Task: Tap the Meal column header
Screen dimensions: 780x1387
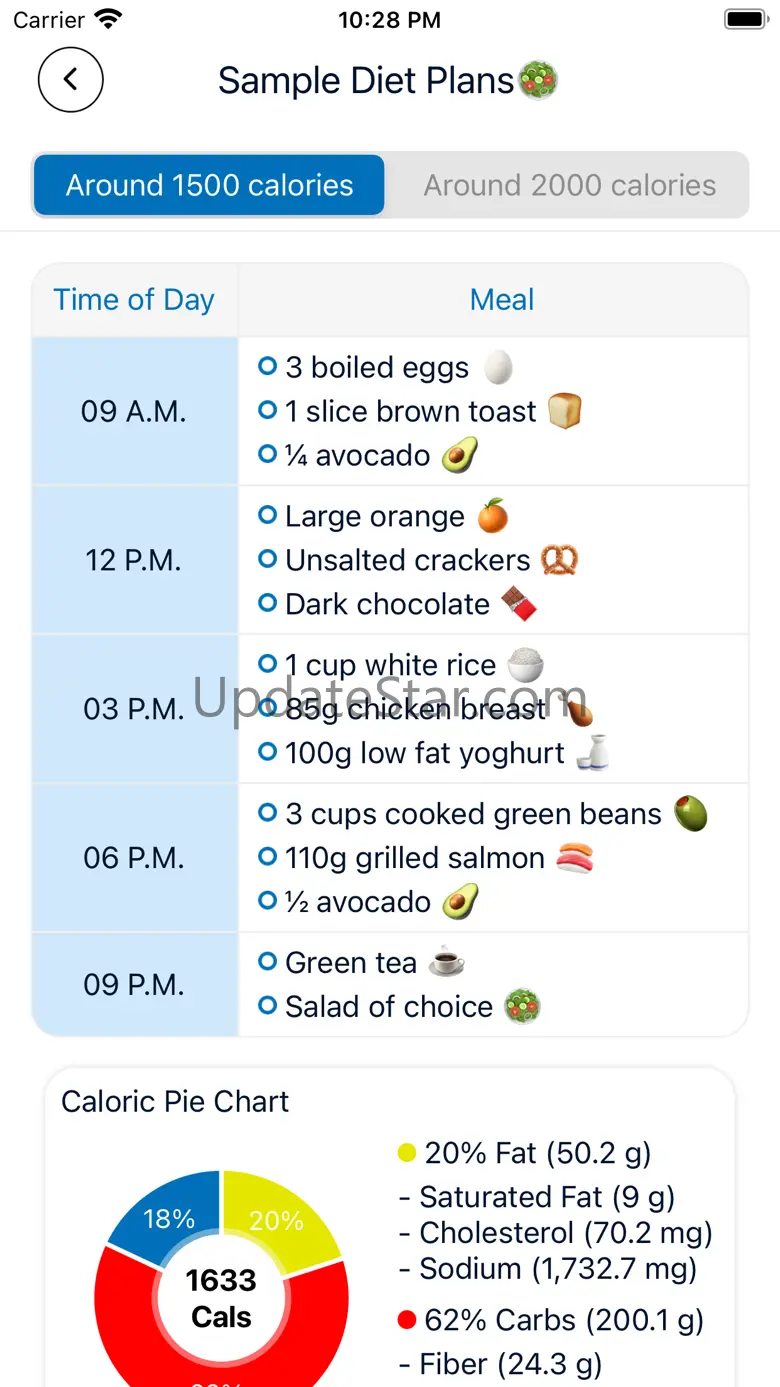Action: point(502,299)
